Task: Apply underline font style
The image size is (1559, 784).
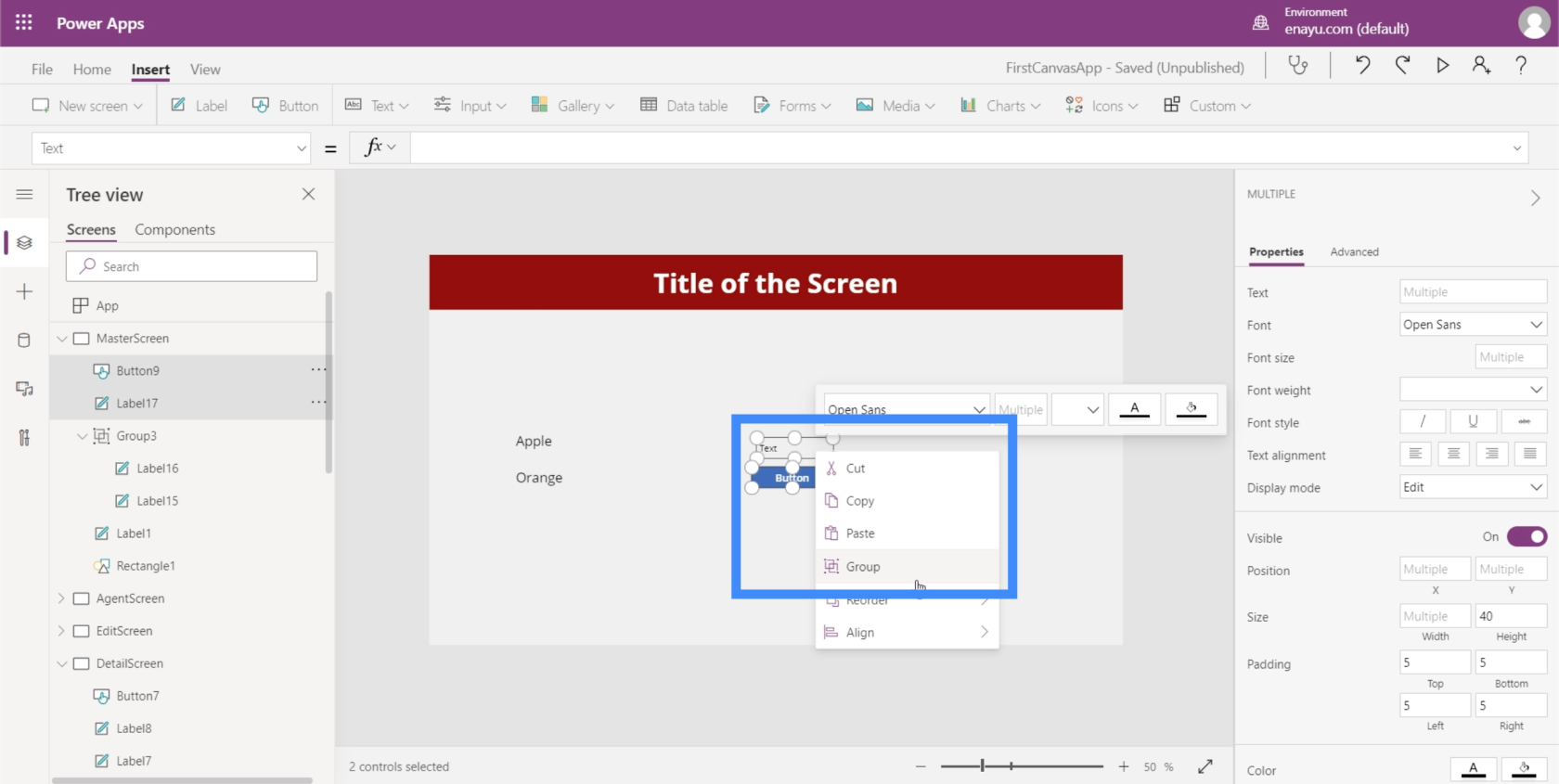Action: (x=1473, y=421)
